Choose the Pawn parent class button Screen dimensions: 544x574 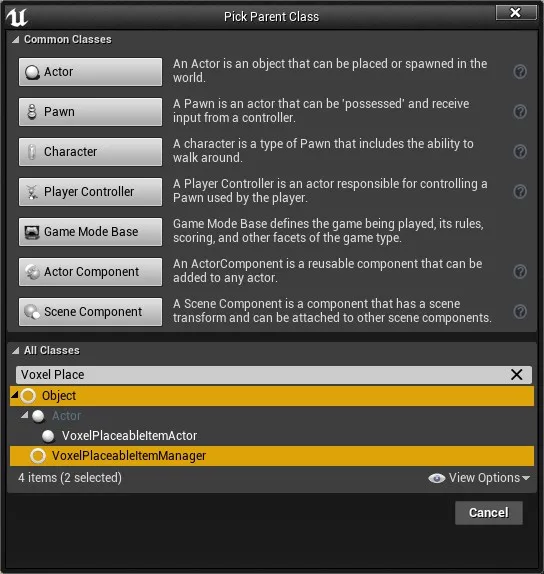pos(90,112)
